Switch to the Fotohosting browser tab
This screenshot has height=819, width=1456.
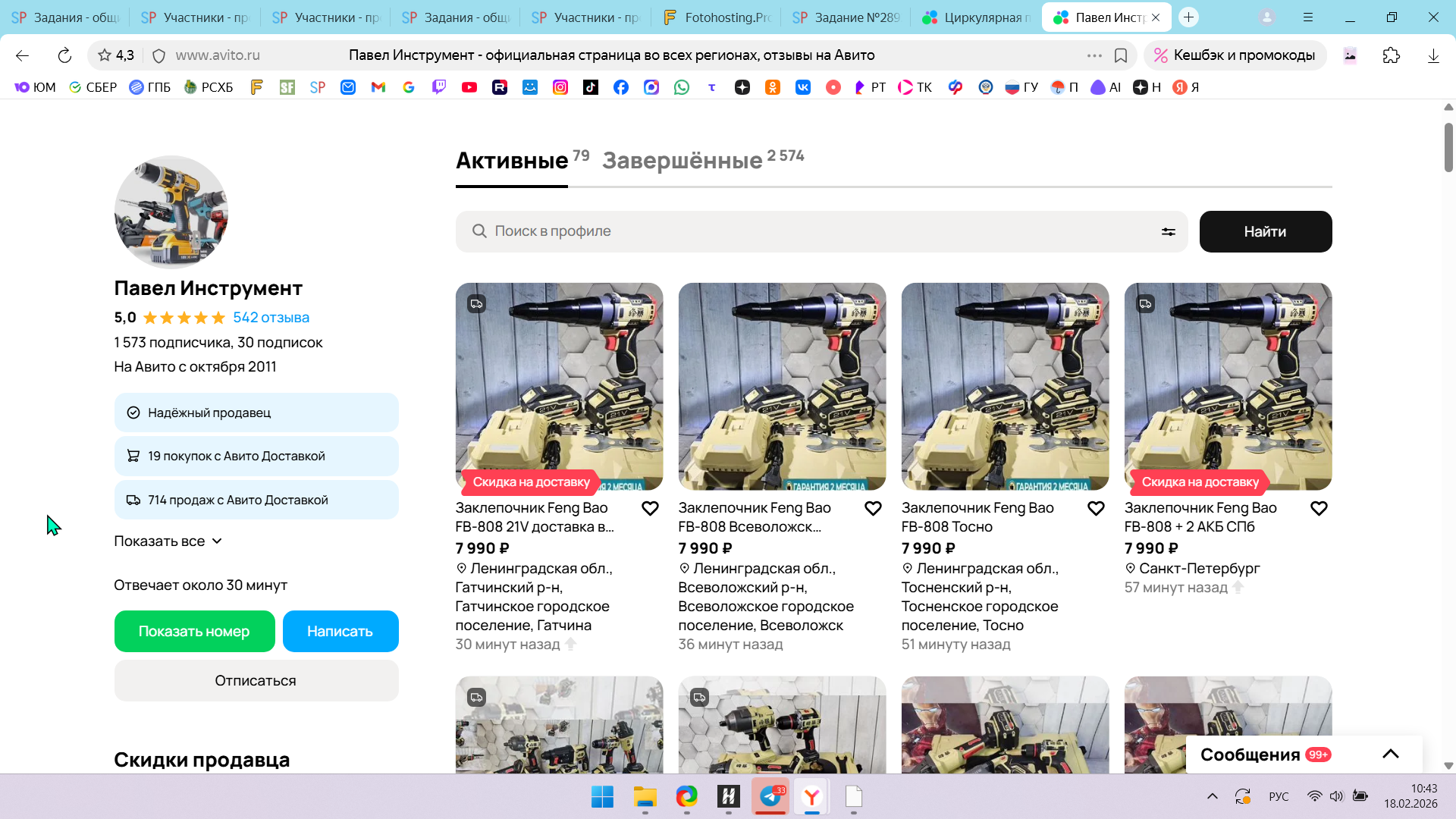(x=716, y=17)
